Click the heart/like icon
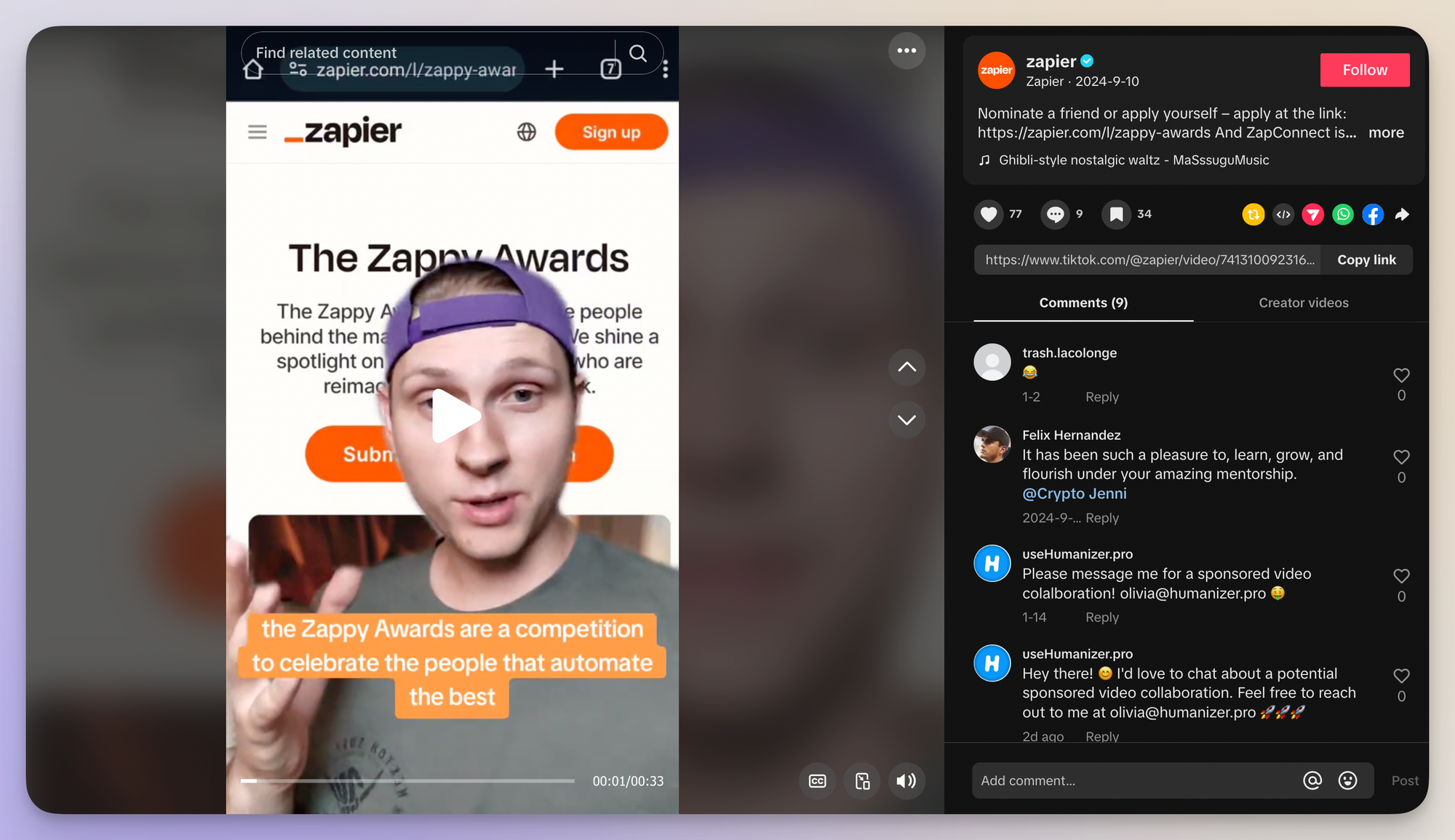Image resolution: width=1455 pixels, height=840 pixels. tap(990, 214)
